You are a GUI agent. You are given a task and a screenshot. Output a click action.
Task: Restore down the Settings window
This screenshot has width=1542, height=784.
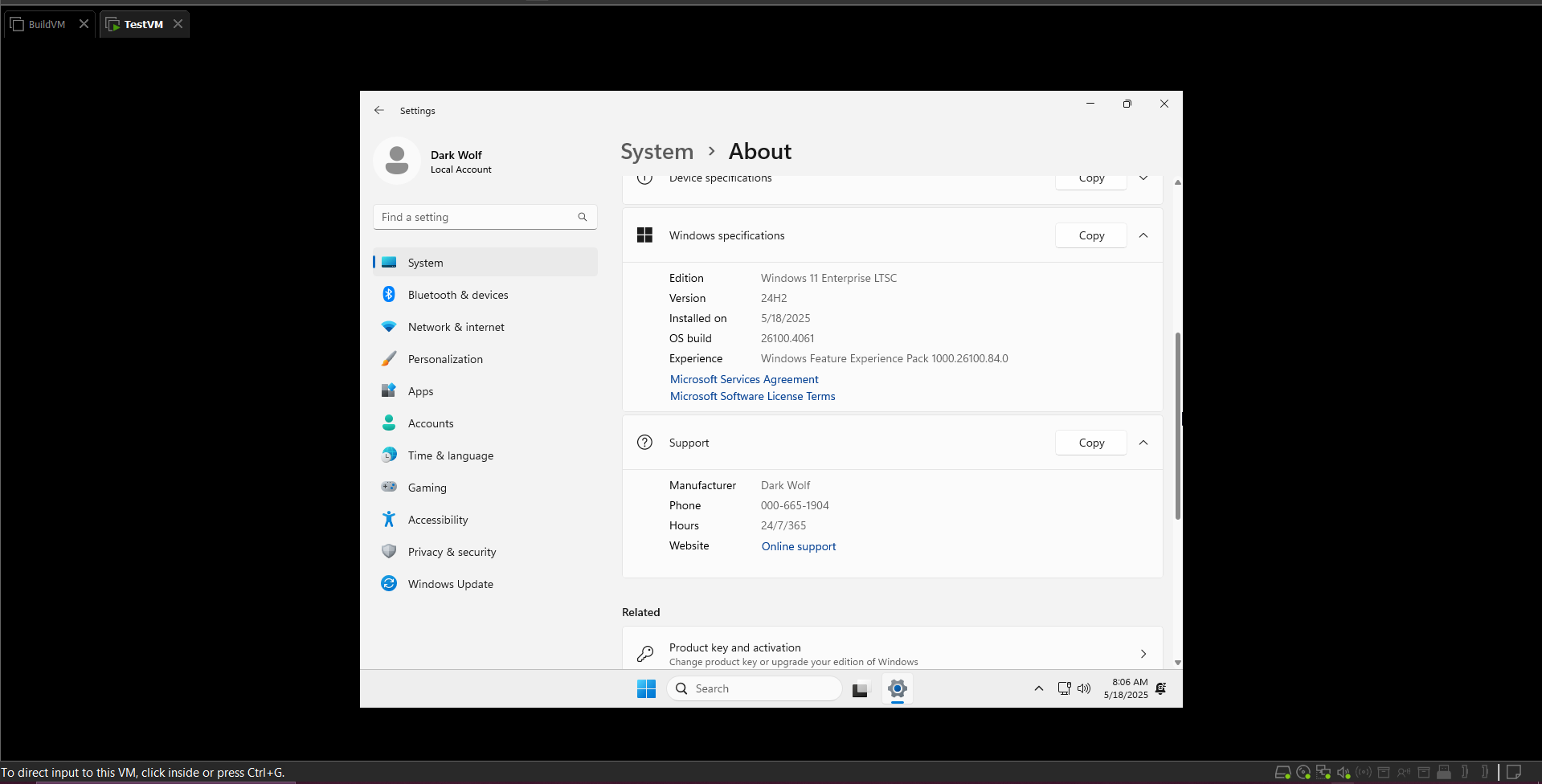pos(1127,104)
